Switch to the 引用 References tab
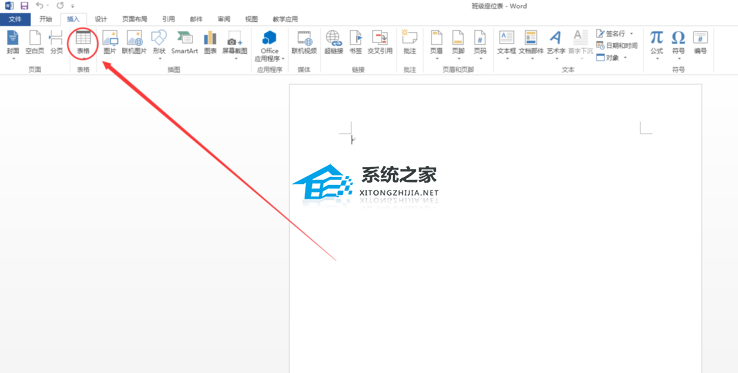738x373 pixels. pyautogui.click(x=168, y=19)
